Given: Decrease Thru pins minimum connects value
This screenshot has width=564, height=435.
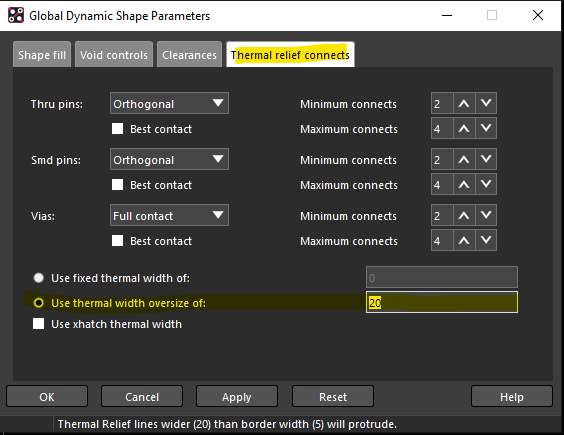Looking at the screenshot, I should [x=486, y=104].
